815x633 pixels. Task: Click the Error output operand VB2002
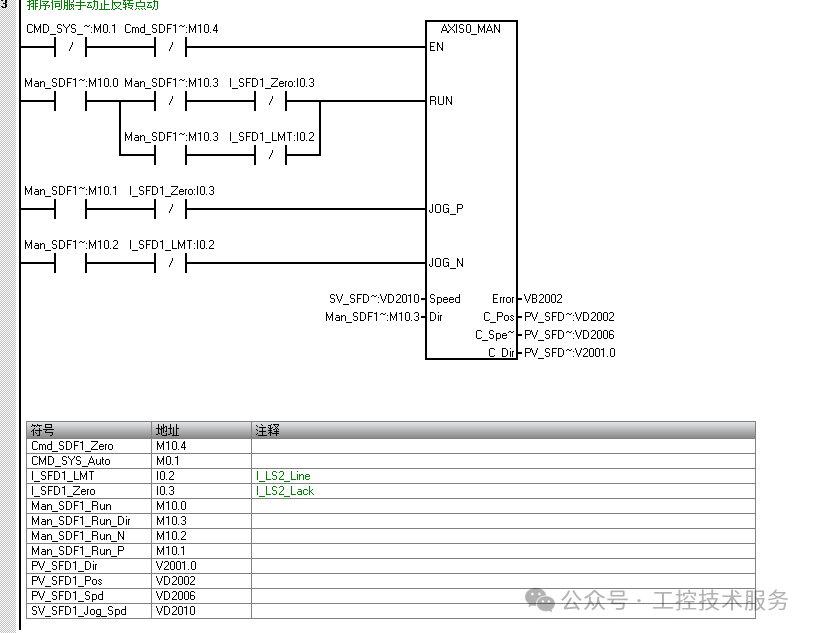pyautogui.click(x=543, y=299)
